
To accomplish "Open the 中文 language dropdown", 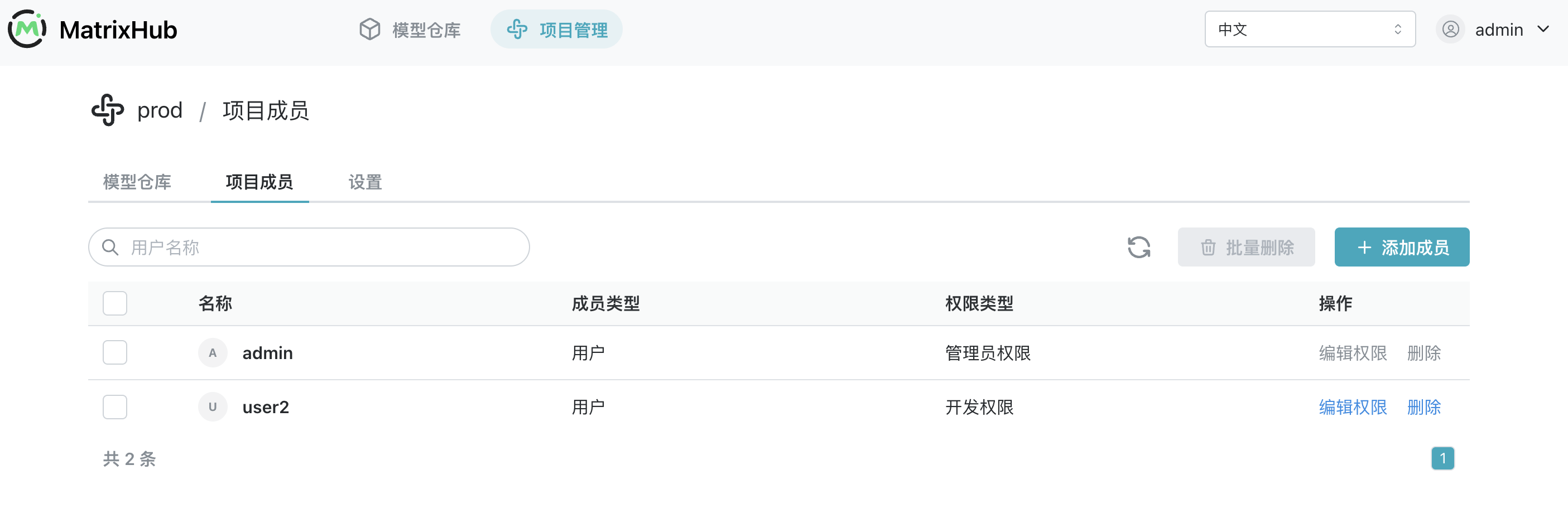I will (x=1310, y=29).
